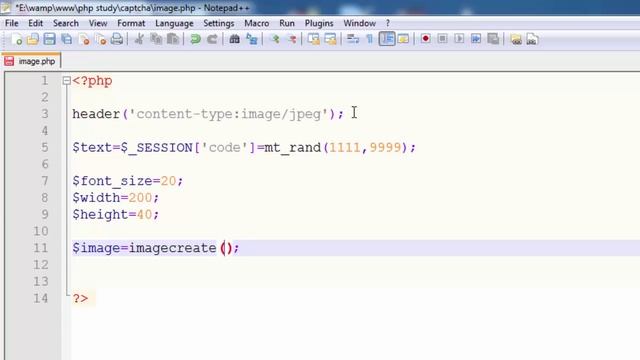Screen dimensions: 640x360
Task: Click the second-to-last toolbar folder icon
Action: pyautogui.click(x=516, y=39)
